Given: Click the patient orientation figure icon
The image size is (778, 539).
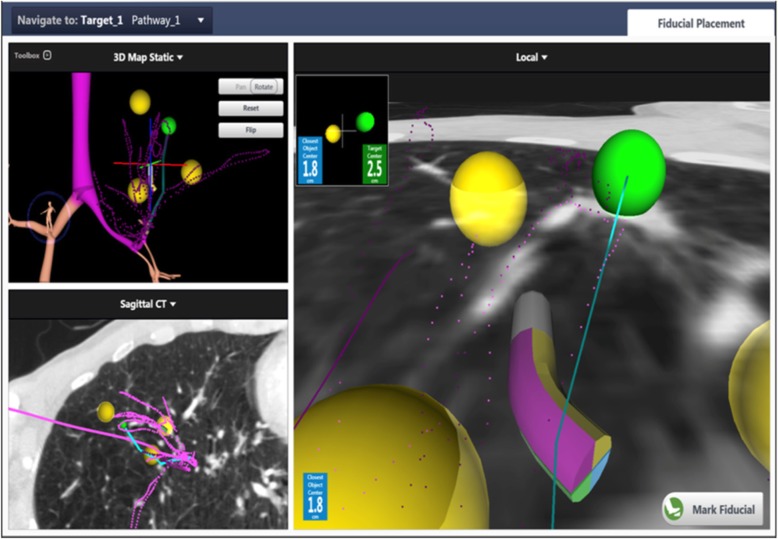Looking at the screenshot, I should 48,216.
